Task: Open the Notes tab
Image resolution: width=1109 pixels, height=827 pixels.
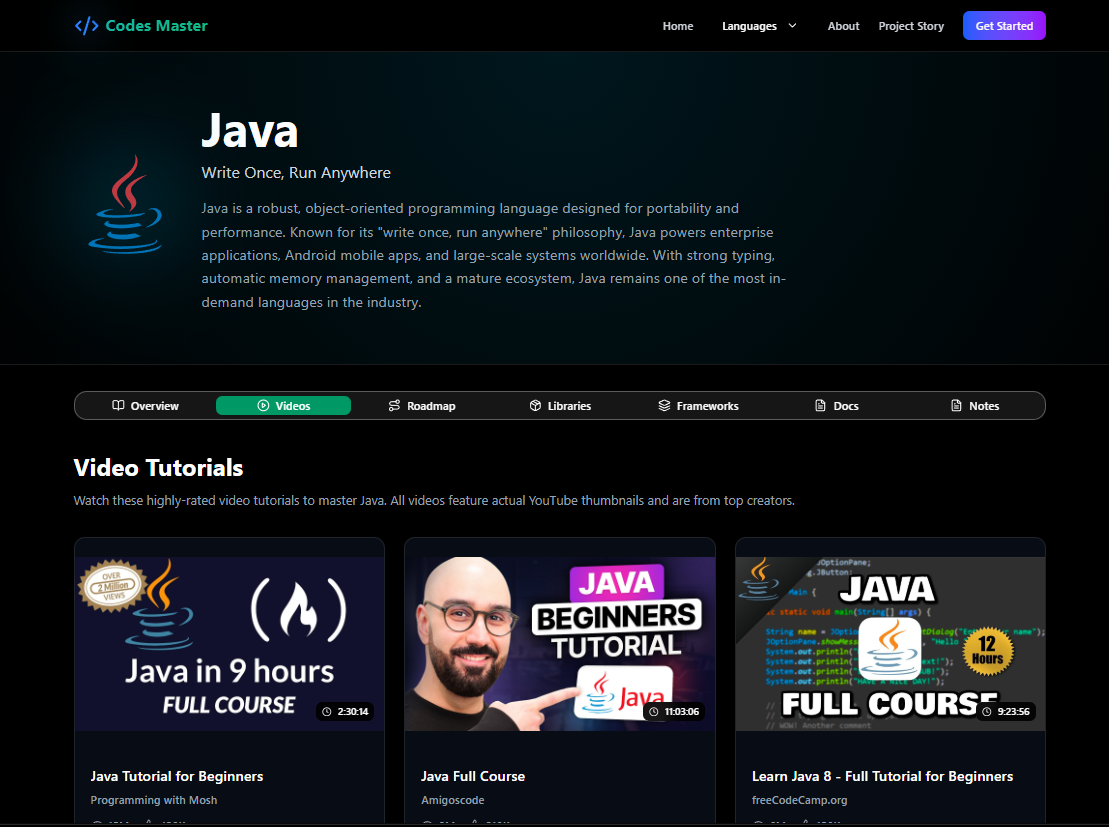Action: pos(975,405)
